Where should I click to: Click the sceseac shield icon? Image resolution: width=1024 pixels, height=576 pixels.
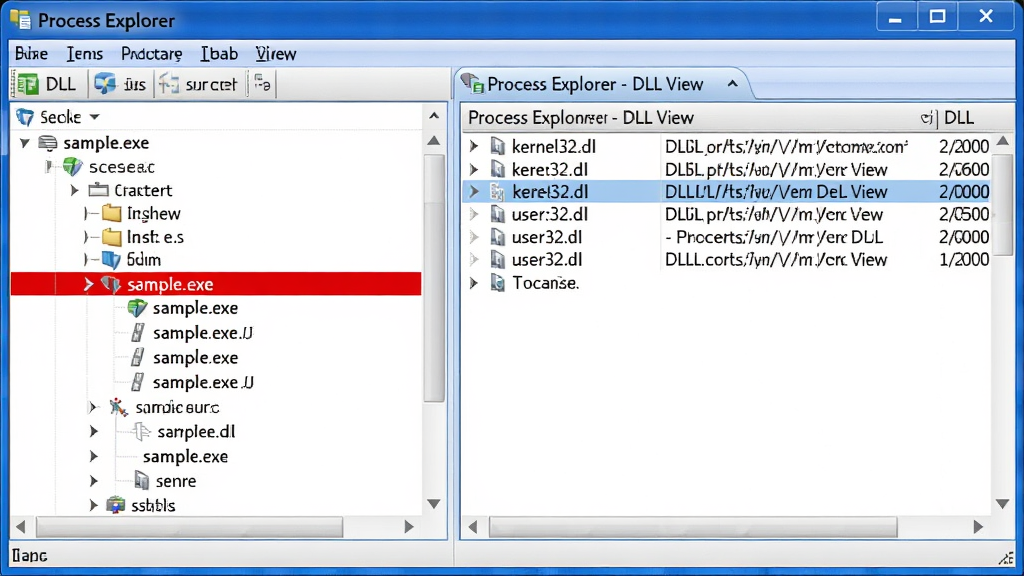(x=72, y=167)
